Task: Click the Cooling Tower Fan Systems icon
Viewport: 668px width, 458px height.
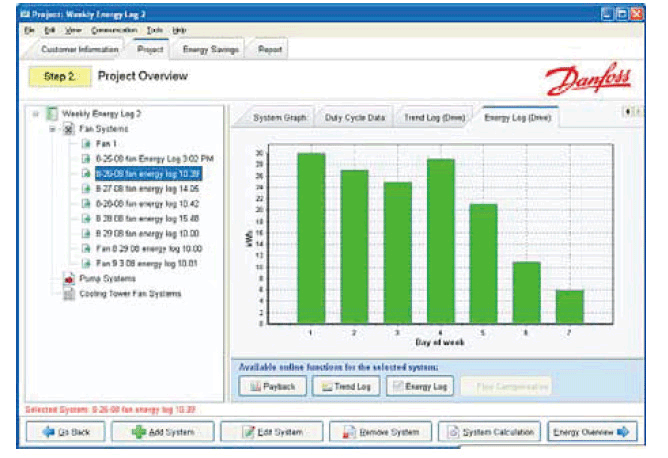Action: pos(69,293)
